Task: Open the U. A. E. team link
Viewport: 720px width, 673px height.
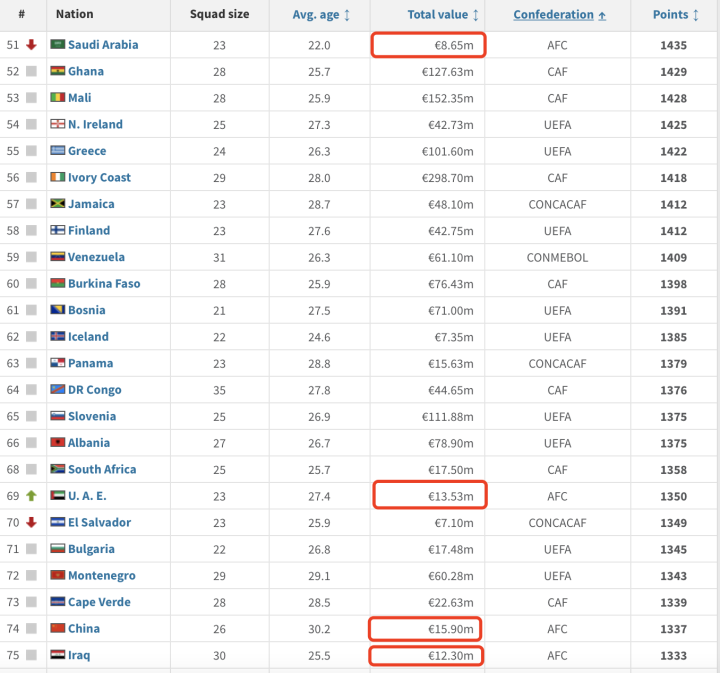Action: 87,496
